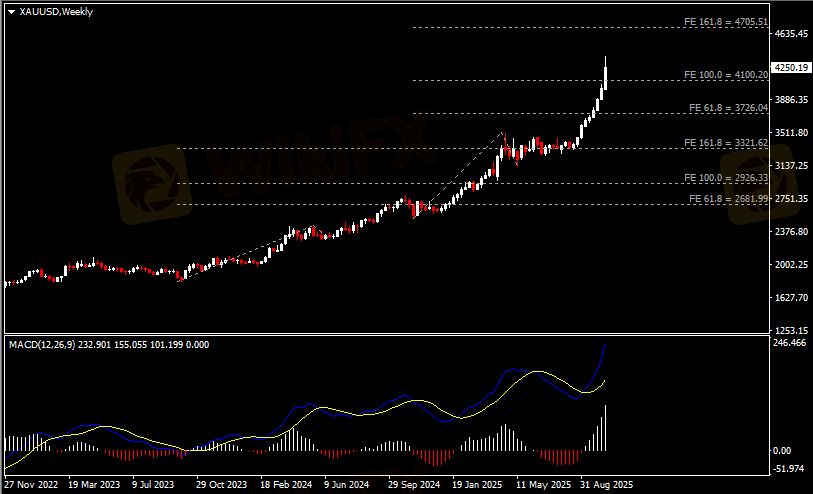813x494 pixels.
Task: Click the MACD zero level 0.00
Action: coord(782,451)
